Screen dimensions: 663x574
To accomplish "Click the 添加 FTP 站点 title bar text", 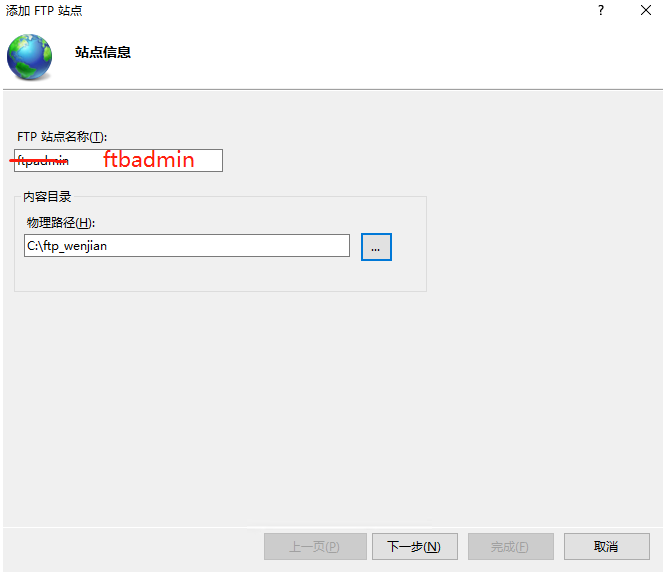I will click(44, 11).
